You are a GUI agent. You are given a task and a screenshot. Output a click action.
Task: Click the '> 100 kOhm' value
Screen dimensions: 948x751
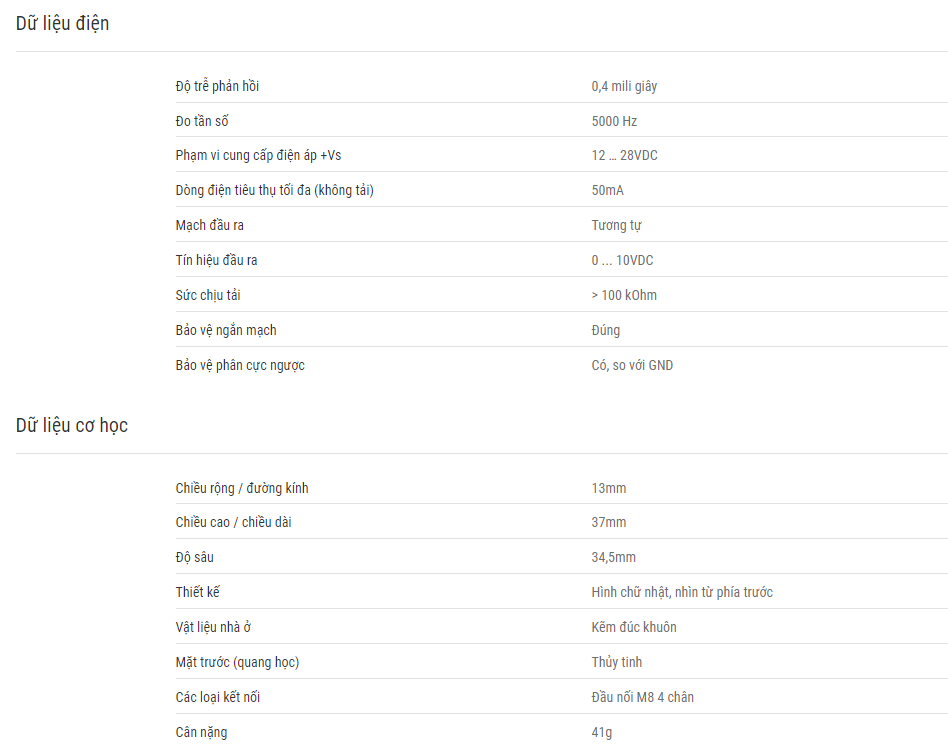624,295
